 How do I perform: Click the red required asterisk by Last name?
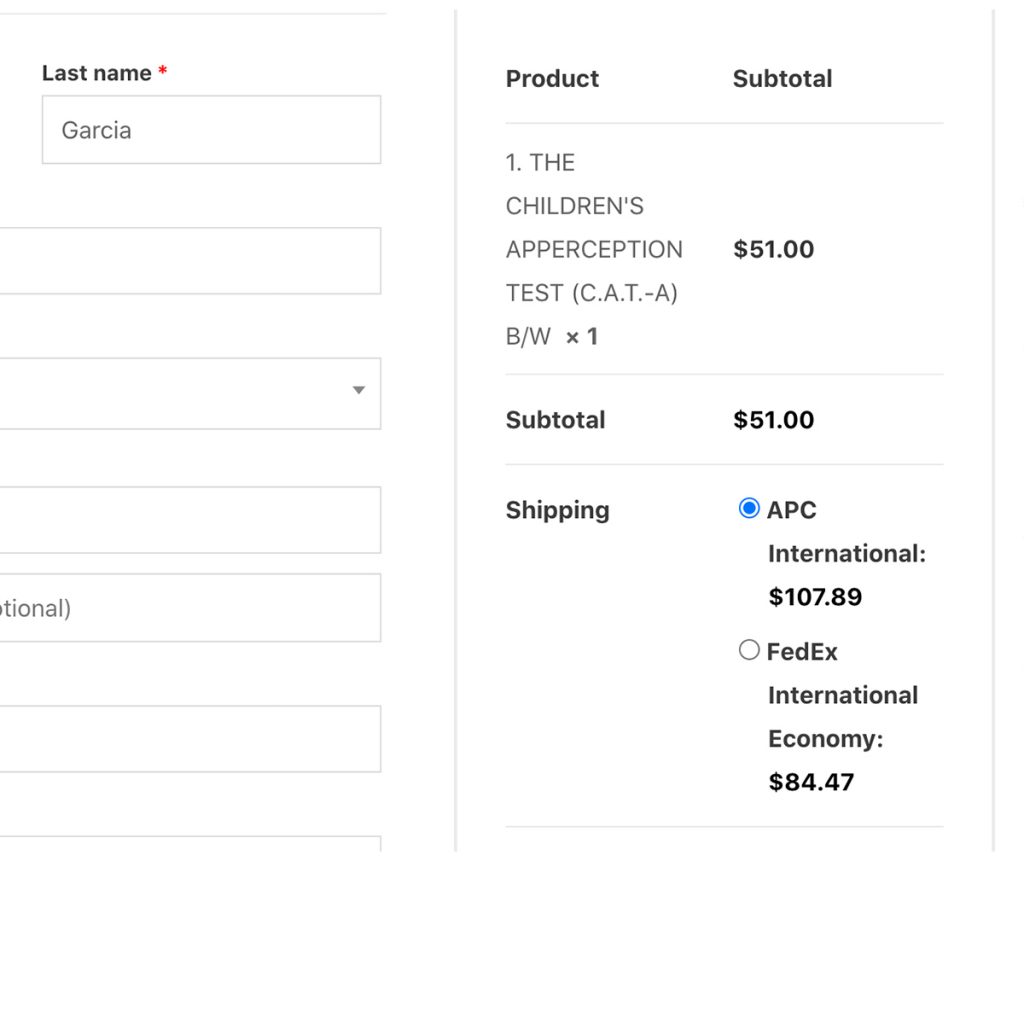163,72
